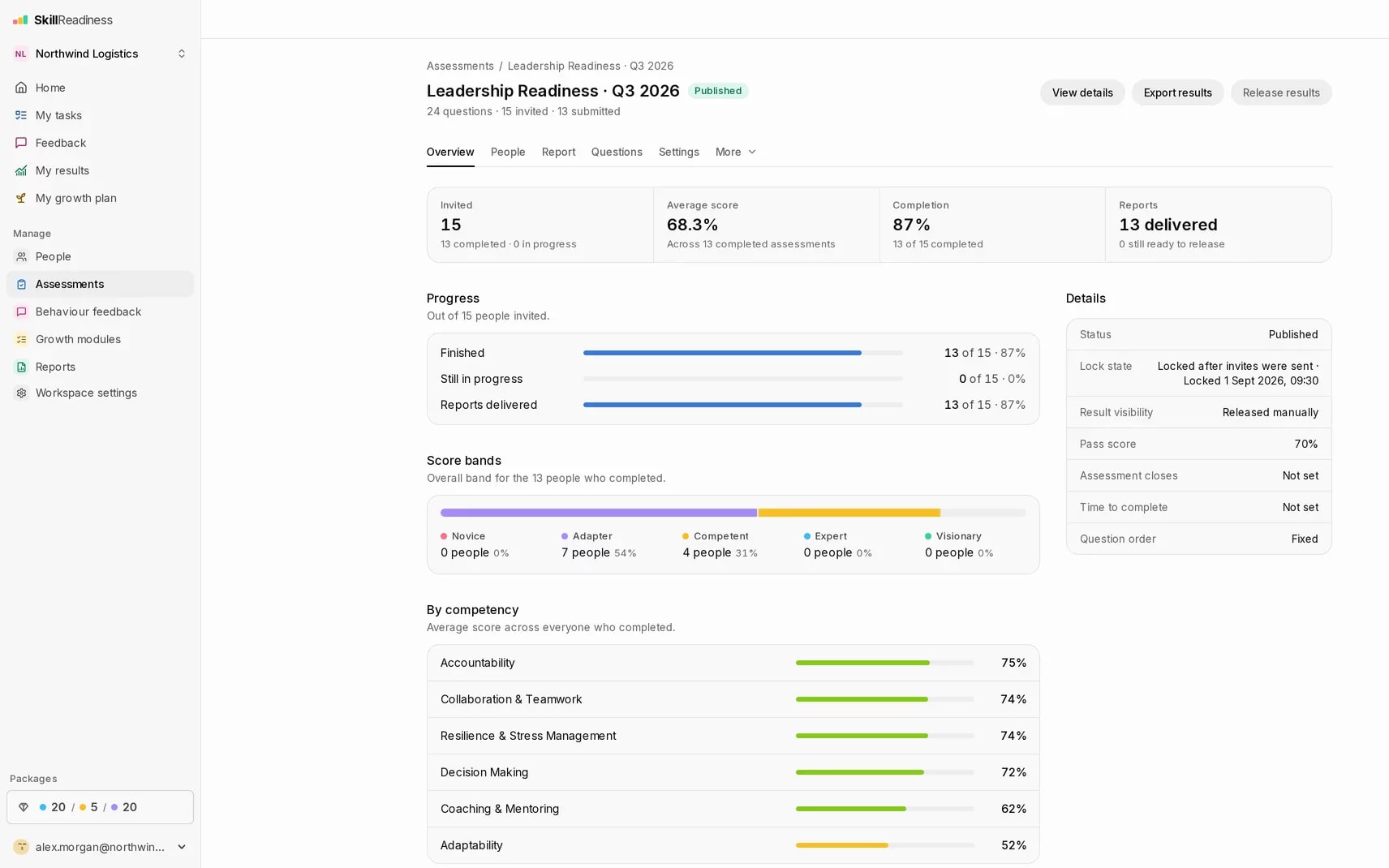
Task: Click the Workspace settings gear icon
Action: click(21, 393)
